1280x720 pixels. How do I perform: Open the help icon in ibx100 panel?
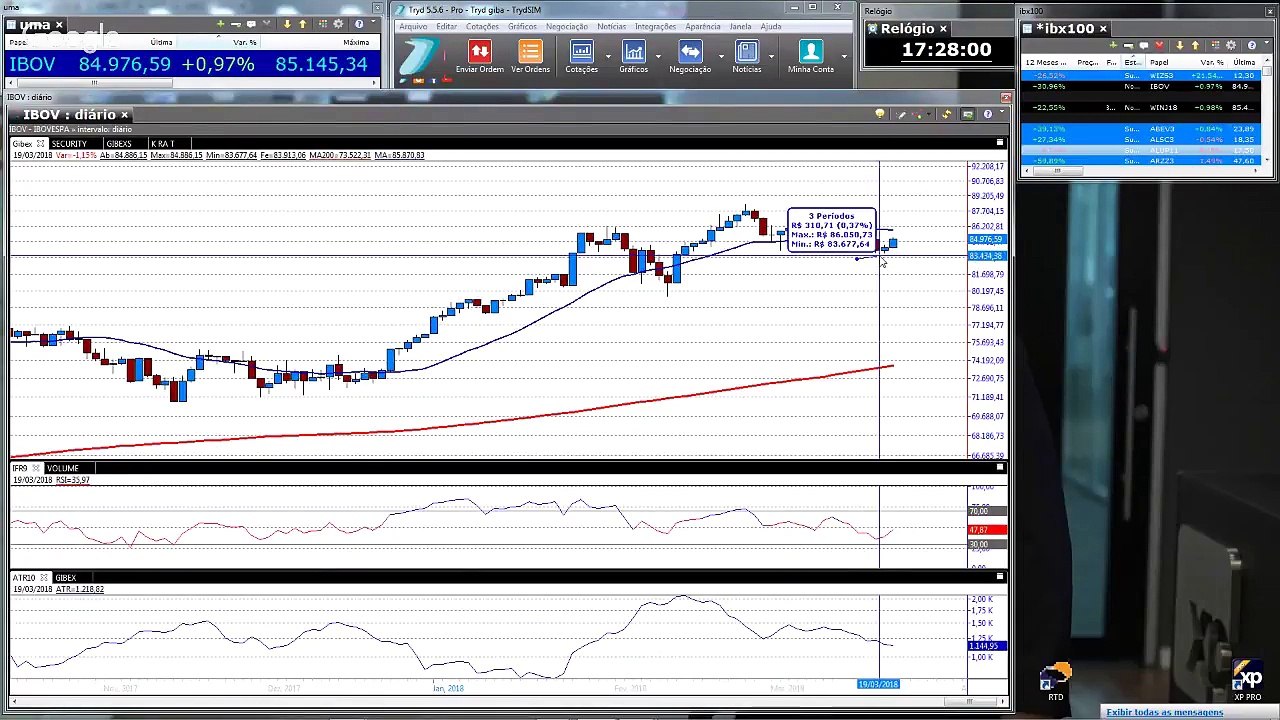coord(1251,45)
